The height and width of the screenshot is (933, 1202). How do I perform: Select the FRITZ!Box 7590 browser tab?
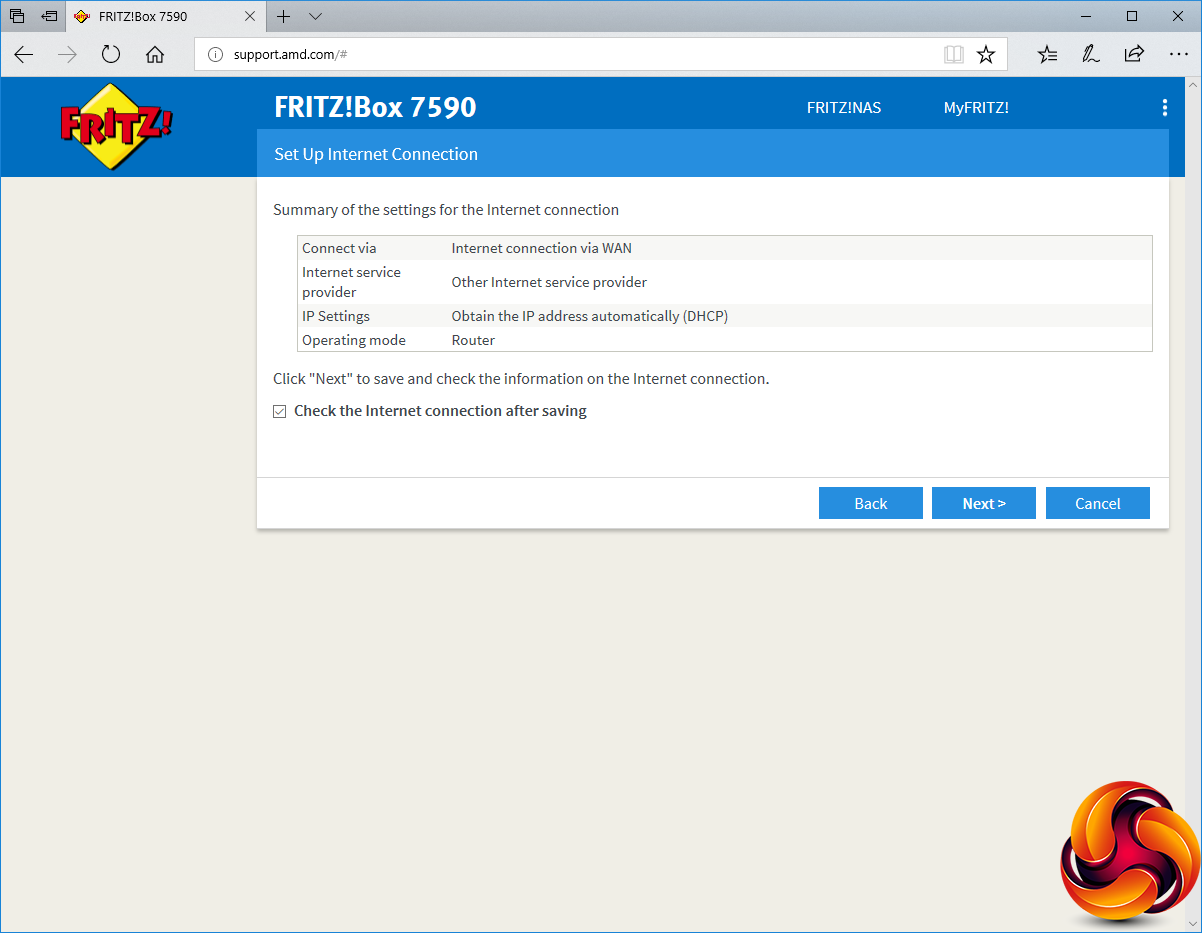pos(167,17)
